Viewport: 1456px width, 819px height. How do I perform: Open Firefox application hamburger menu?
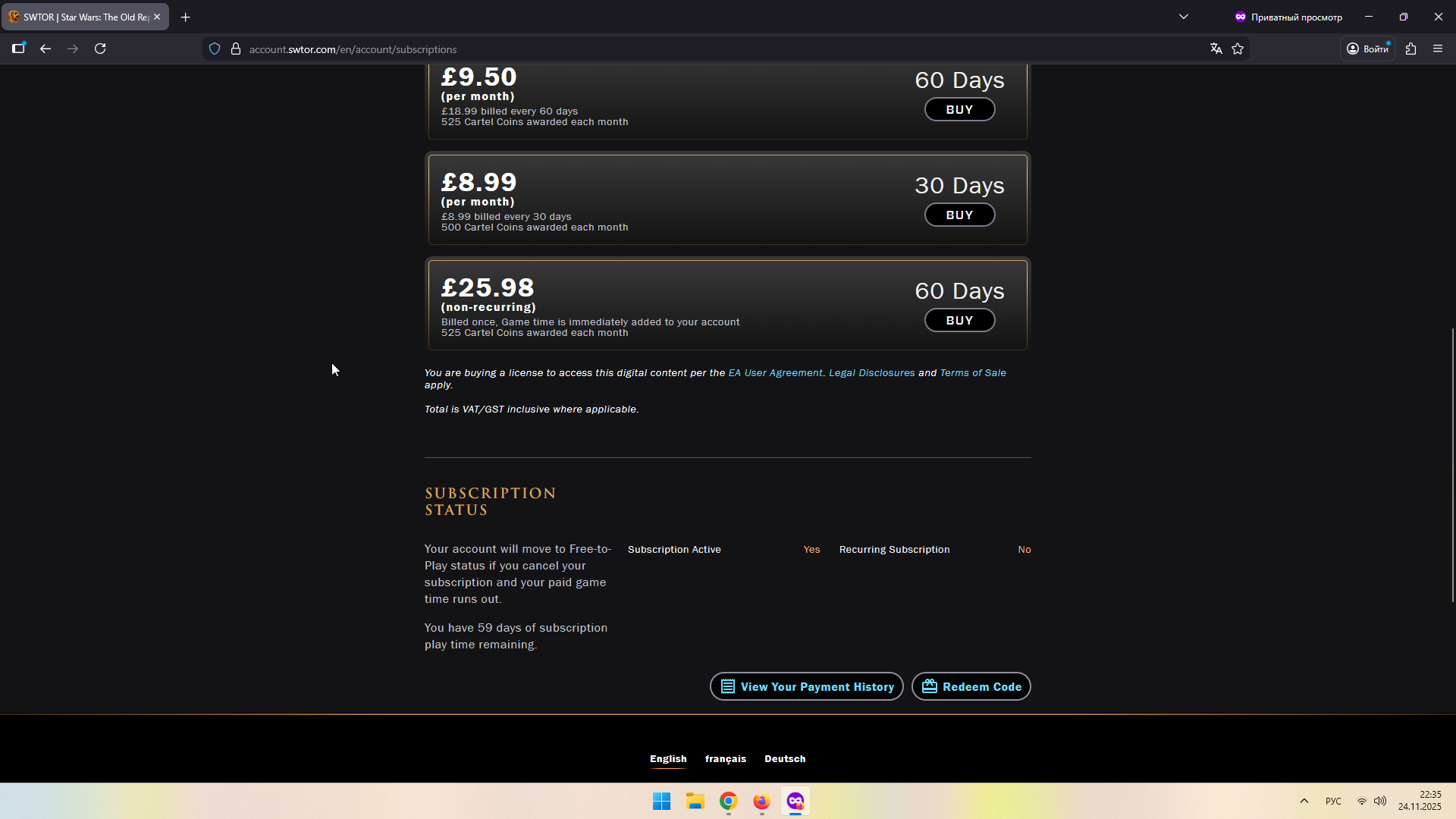1438,49
